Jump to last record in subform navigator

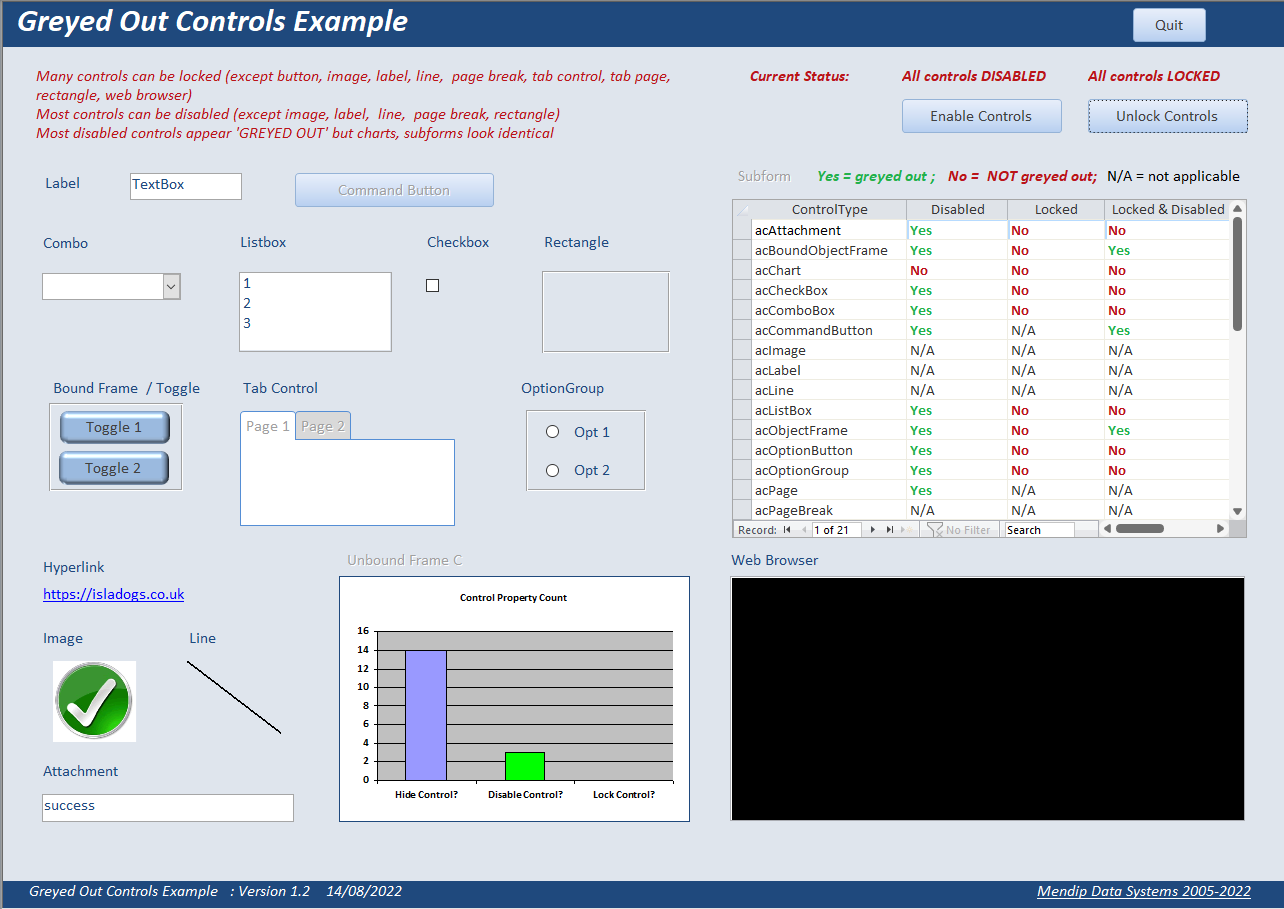pyautogui.click(x=890, y=530)
